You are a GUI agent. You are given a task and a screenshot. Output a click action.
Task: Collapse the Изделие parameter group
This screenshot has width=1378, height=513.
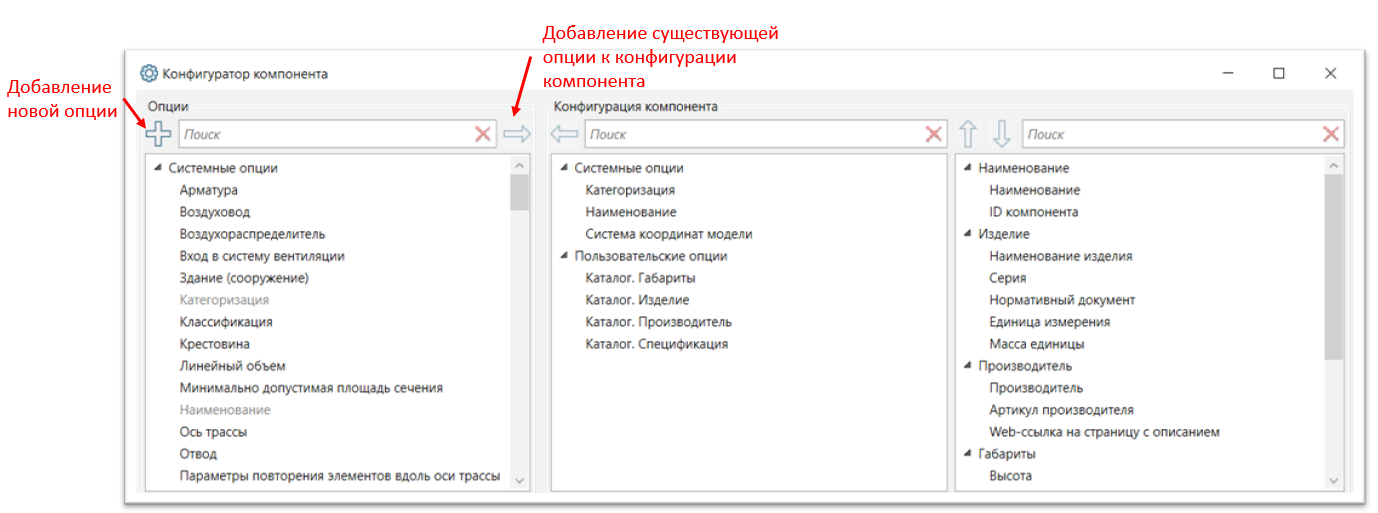click(x=967, y=234)
